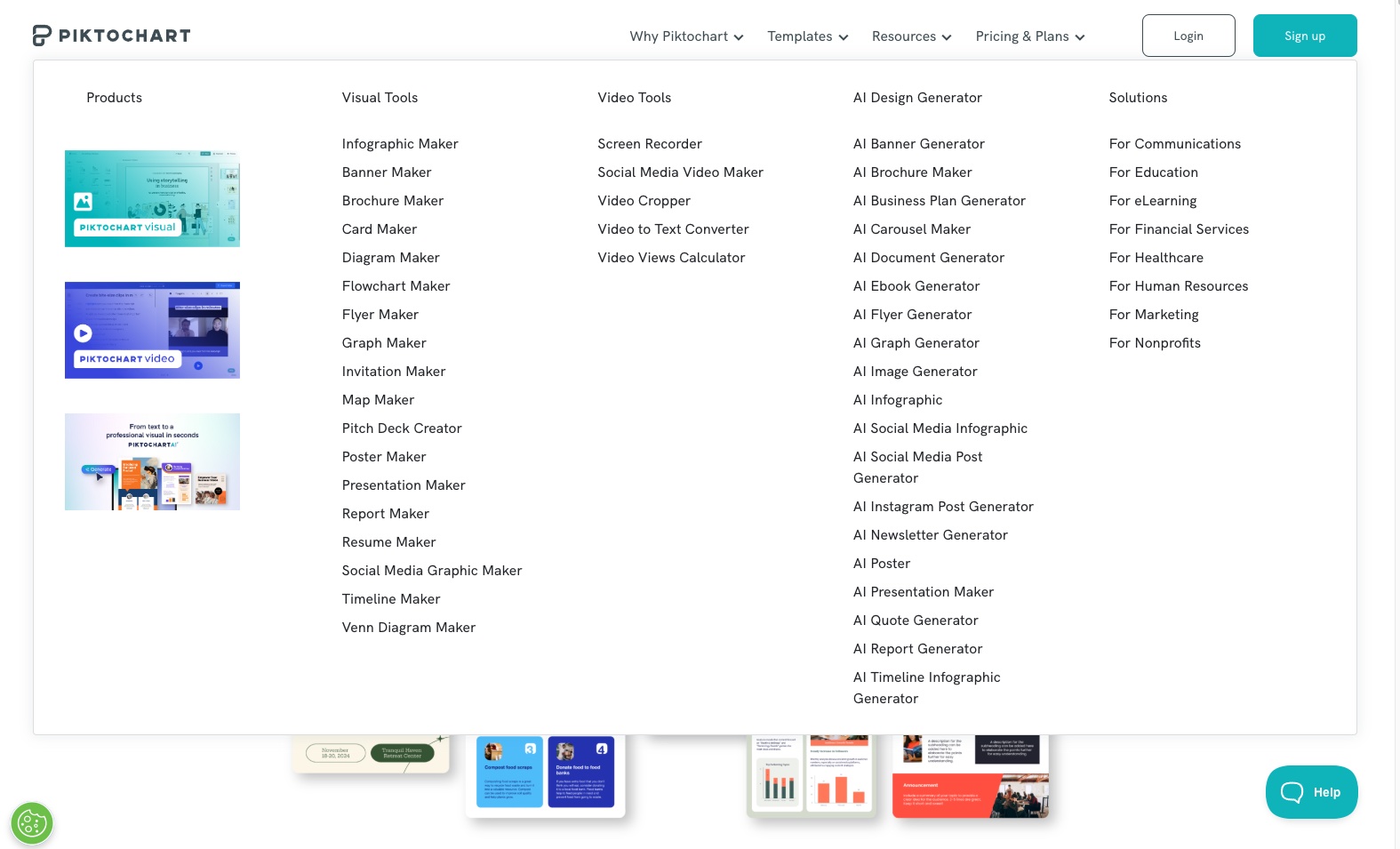This screenshot has width=1400, height=849.
Task: Open AI Graph Generator
Action: (916, 343)
